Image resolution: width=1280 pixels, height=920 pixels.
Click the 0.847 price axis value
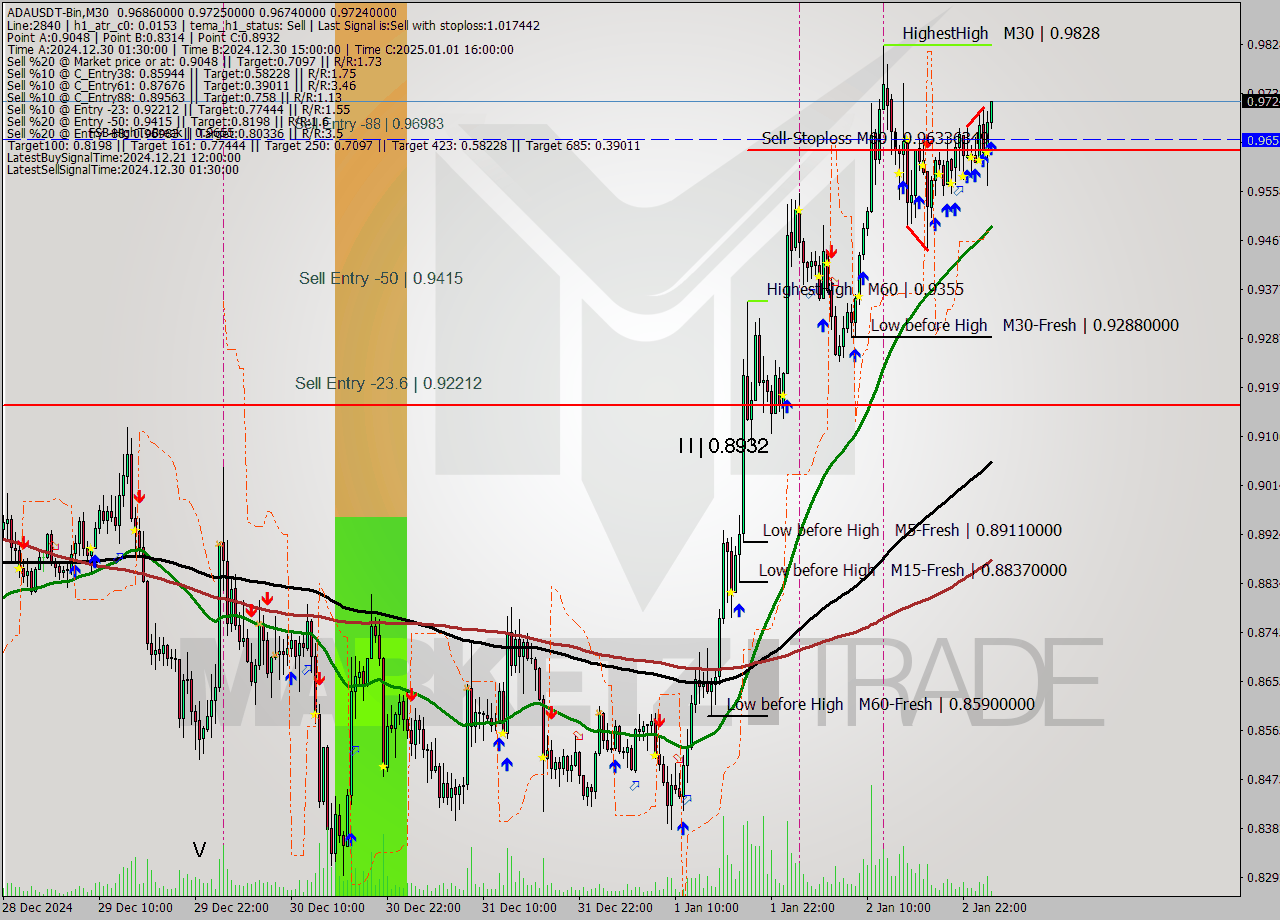pos(1261,779)
